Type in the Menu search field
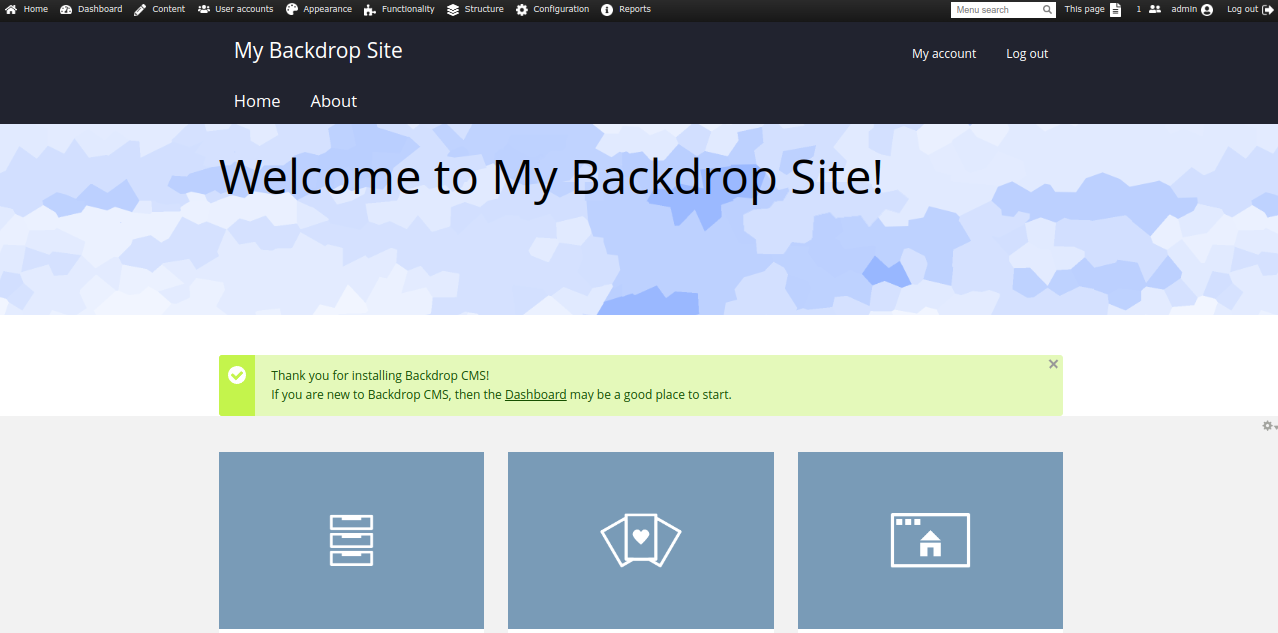This screenshot has width=1278, height=633. pos(996,10)
